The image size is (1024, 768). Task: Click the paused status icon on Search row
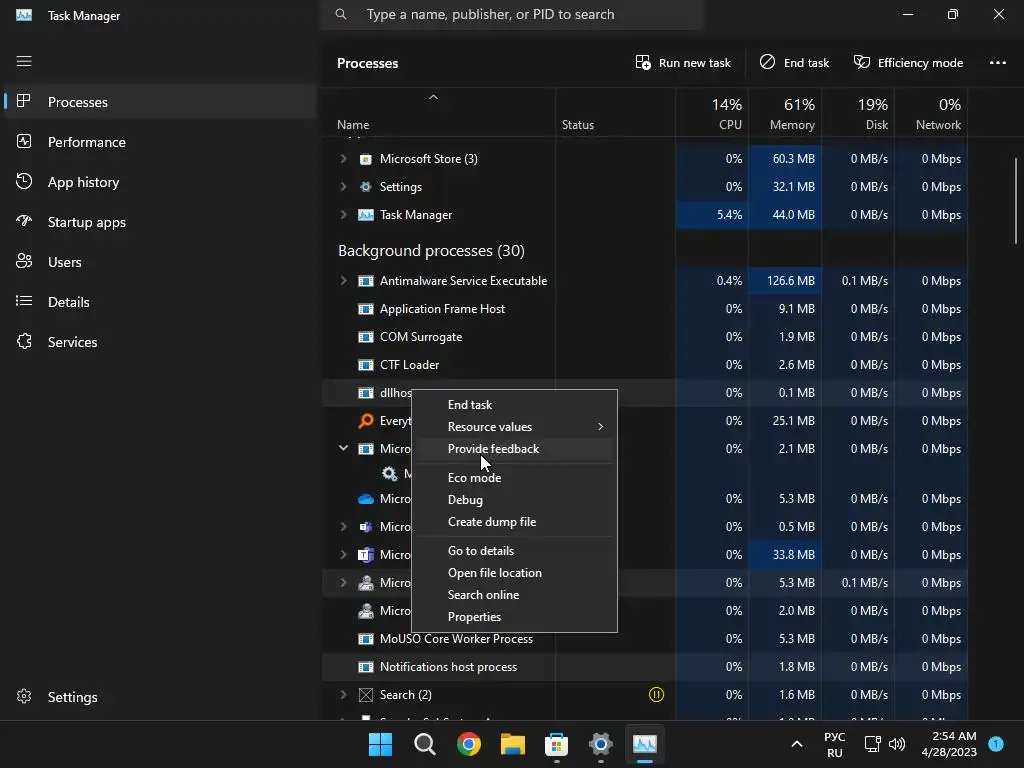pos(656,695)
